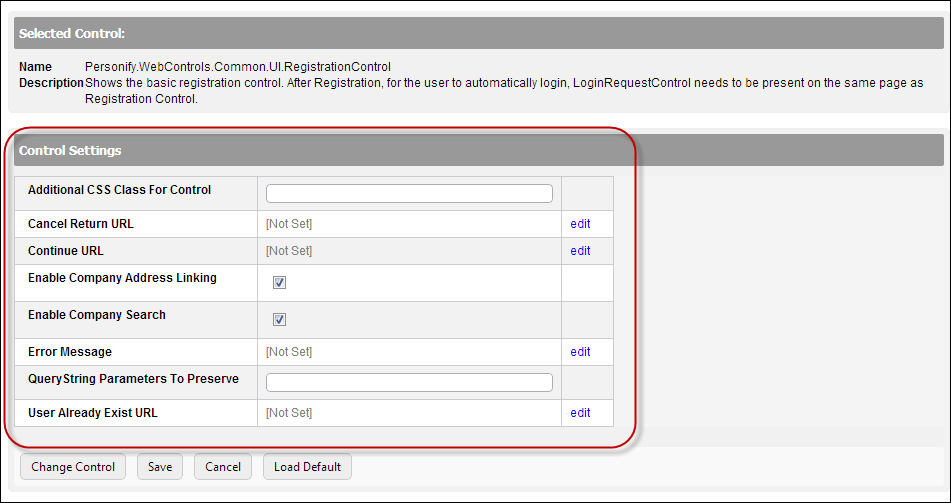Click the Cancel Return URL label
Image resolution: width=951 pixels, height=503 pixels.
coord(81,224)
